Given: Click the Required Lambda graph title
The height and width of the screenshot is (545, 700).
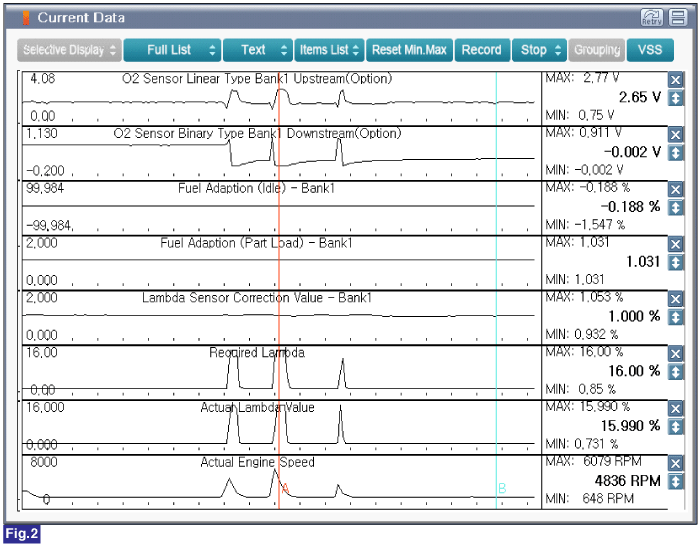Looking at the screenshot, I should pyautogui.click(x=257, y=353).
